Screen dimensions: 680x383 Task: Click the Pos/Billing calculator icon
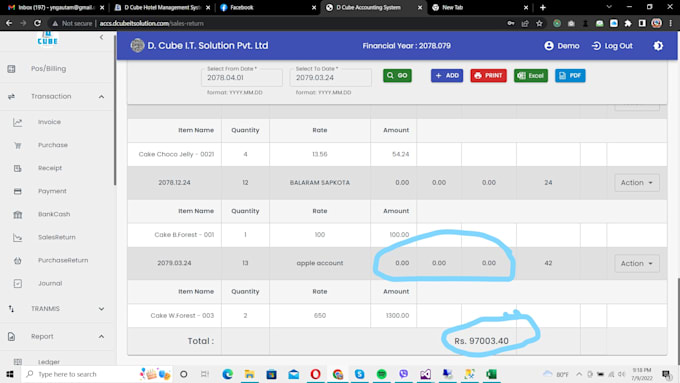pos(11,69)
